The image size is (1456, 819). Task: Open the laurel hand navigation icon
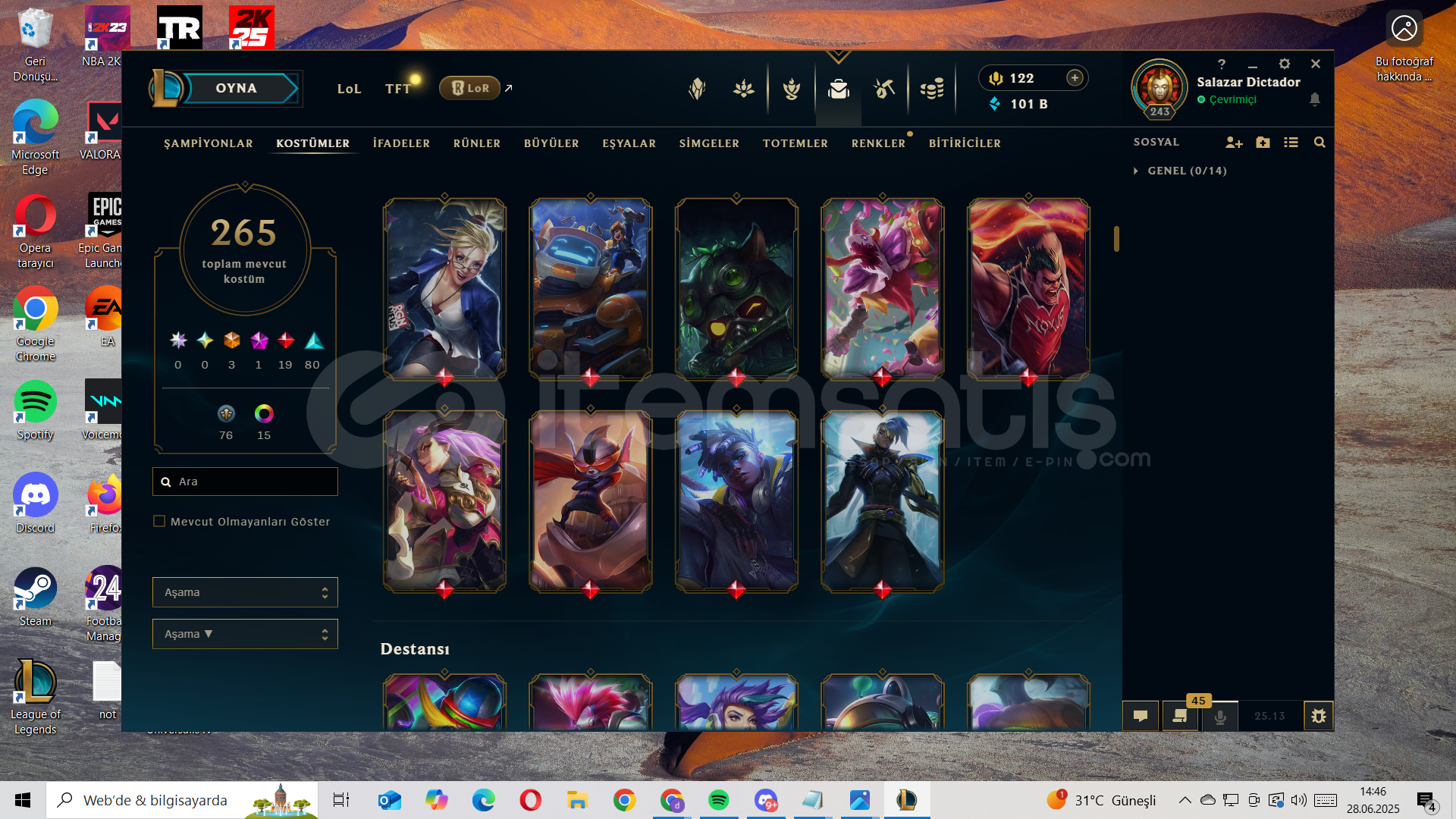tap(792, 89)
